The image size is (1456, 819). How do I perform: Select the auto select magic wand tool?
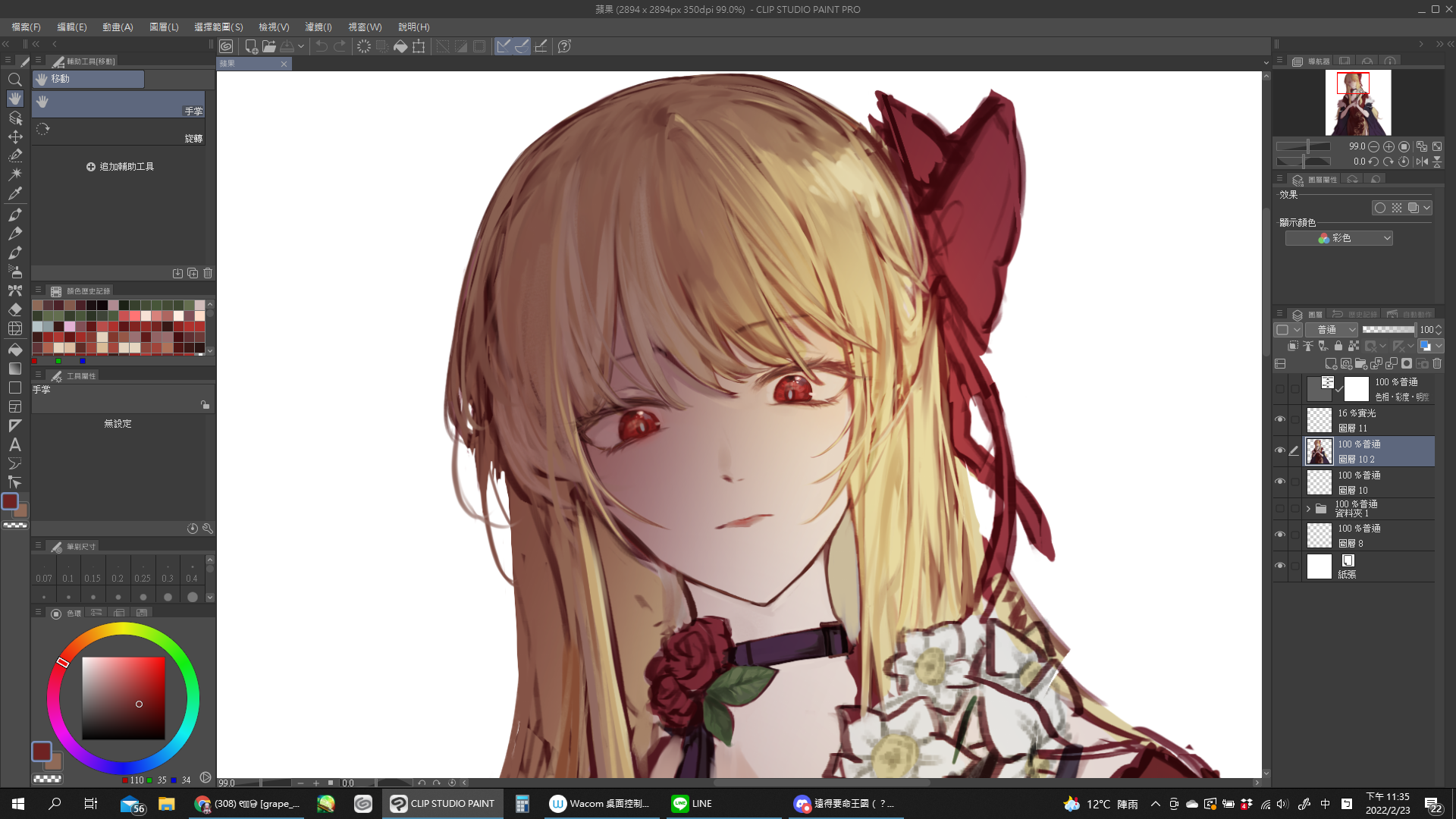(14, 174)
